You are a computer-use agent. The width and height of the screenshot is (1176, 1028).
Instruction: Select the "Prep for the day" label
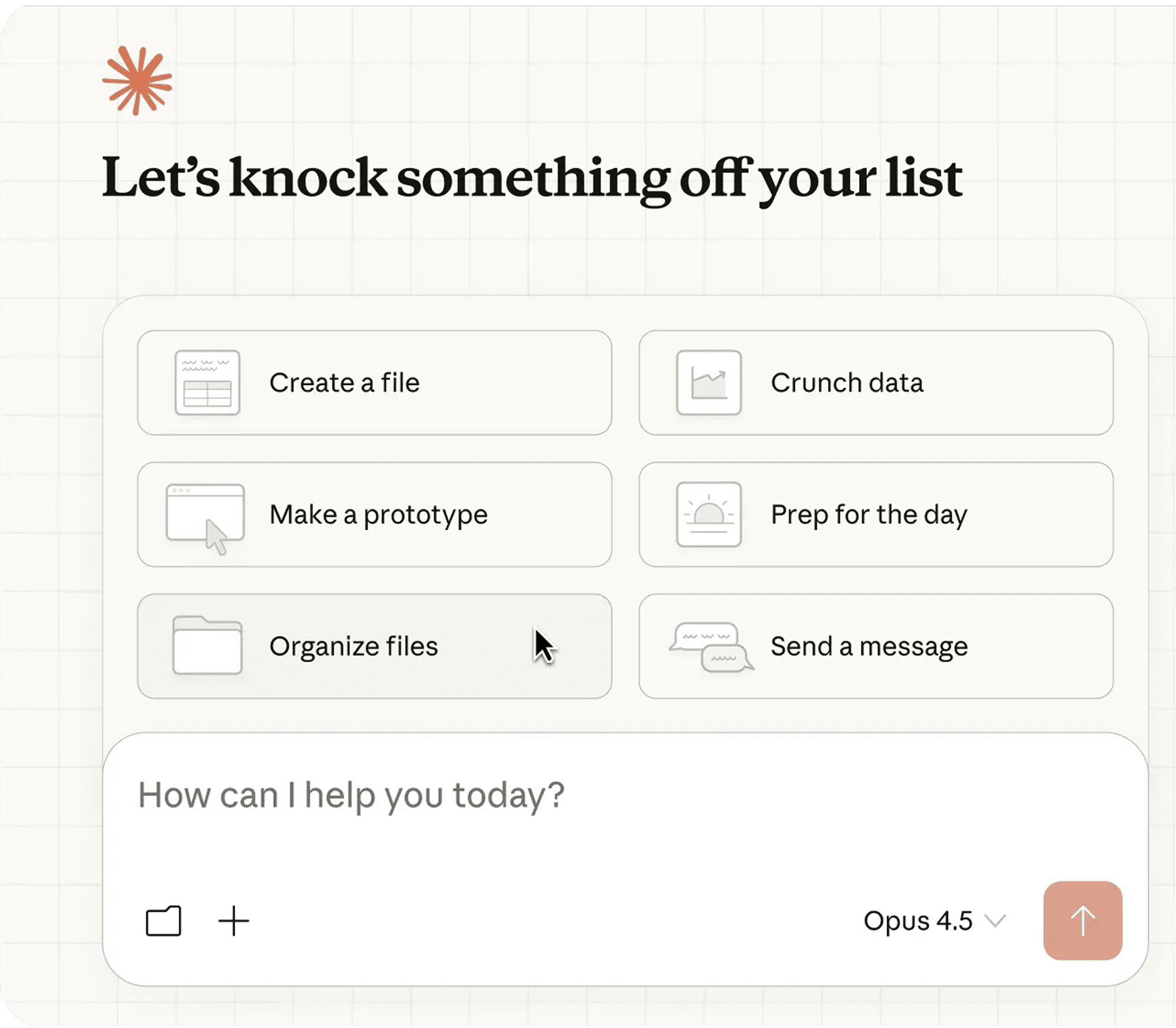869,515
